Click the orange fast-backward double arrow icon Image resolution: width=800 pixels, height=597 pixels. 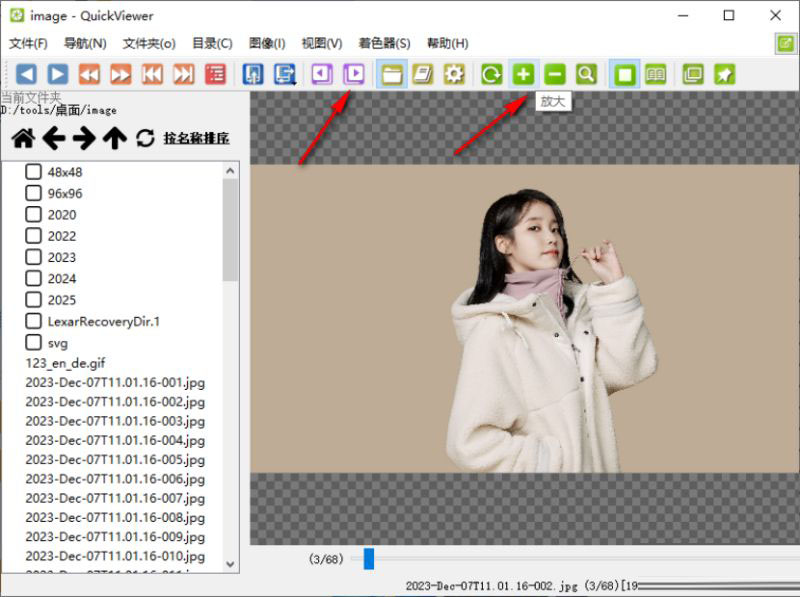tap(89, 74)
